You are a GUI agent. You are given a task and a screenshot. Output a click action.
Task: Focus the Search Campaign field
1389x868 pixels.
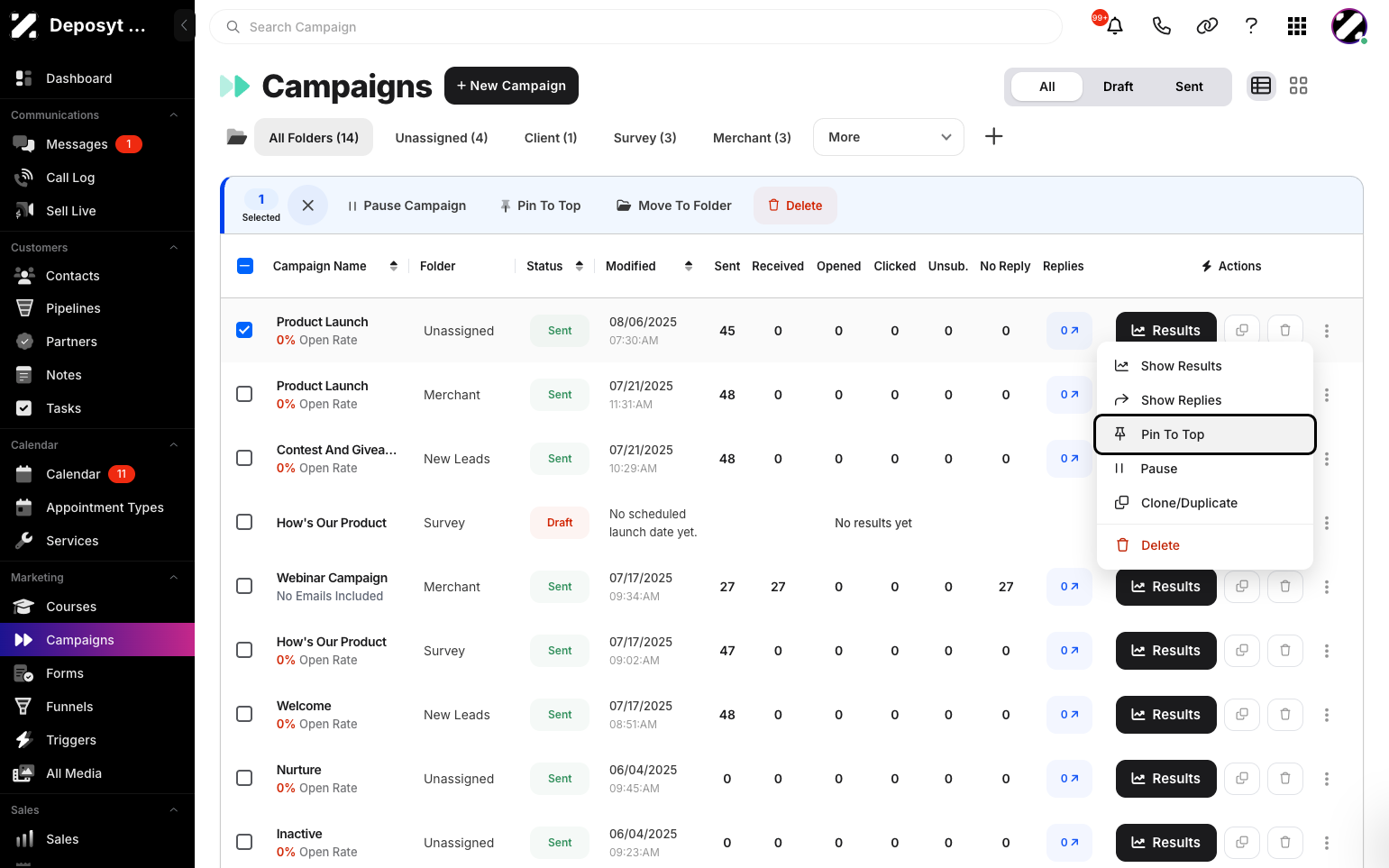(636, 27)
